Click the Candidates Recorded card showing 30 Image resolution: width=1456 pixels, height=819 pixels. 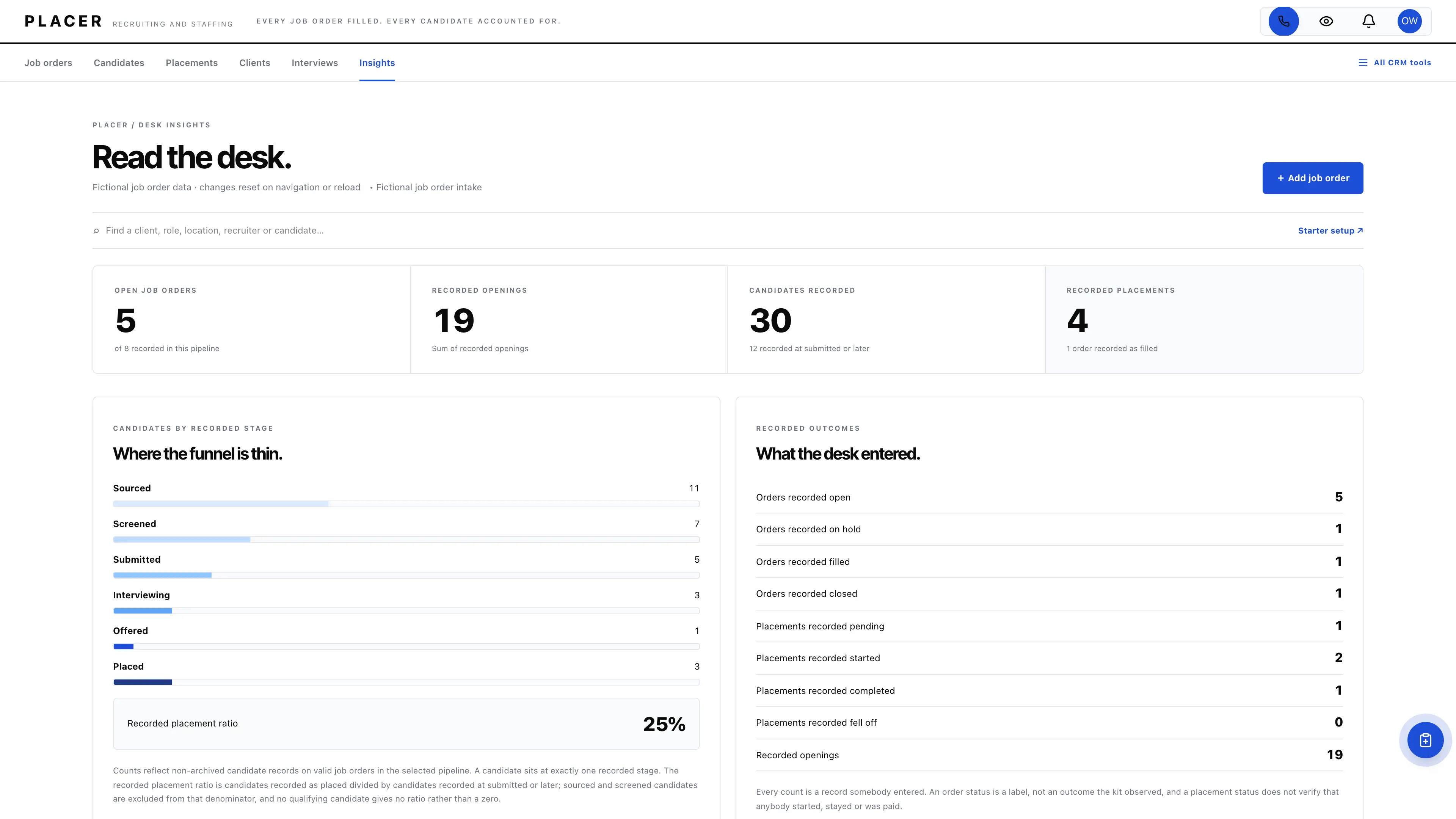tap(886, 319)
